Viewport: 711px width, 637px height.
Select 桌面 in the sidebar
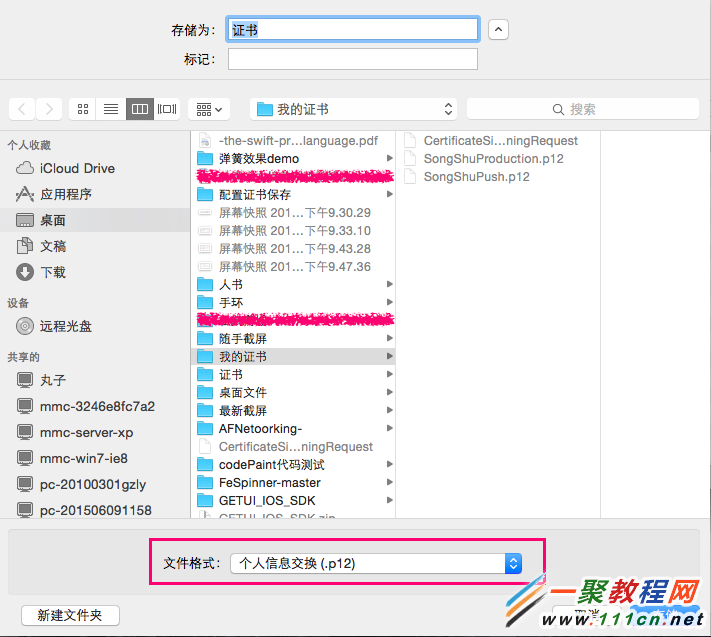pos(95,220)
